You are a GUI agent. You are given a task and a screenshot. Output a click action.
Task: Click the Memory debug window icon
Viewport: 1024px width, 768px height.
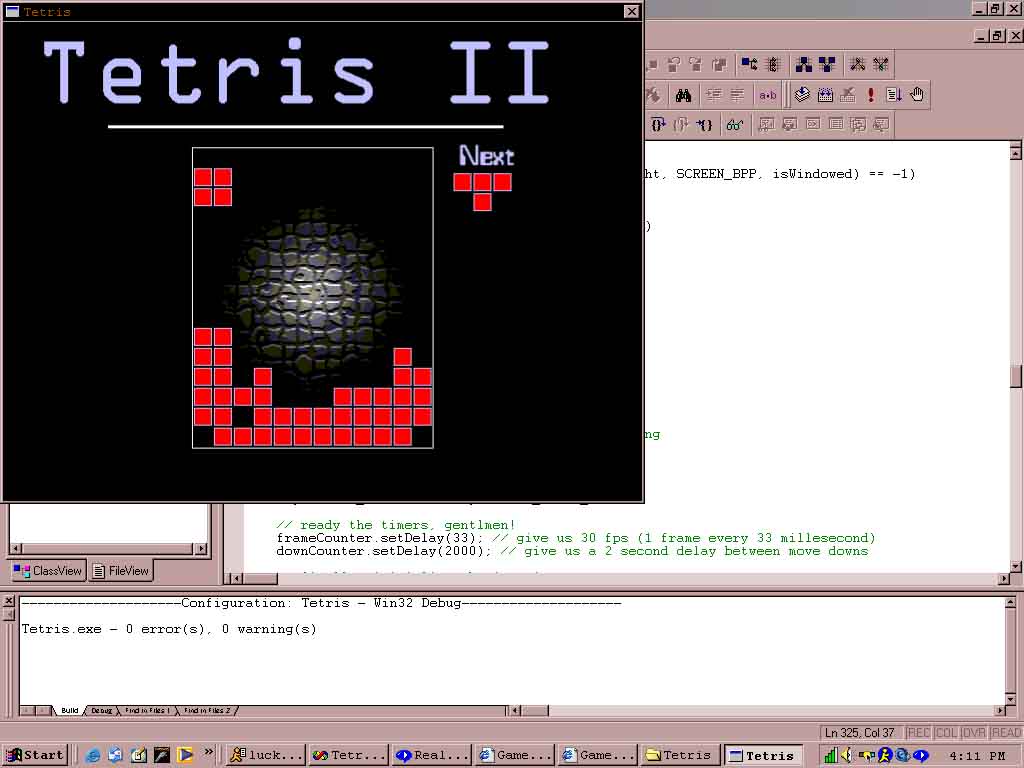point(836,124)
